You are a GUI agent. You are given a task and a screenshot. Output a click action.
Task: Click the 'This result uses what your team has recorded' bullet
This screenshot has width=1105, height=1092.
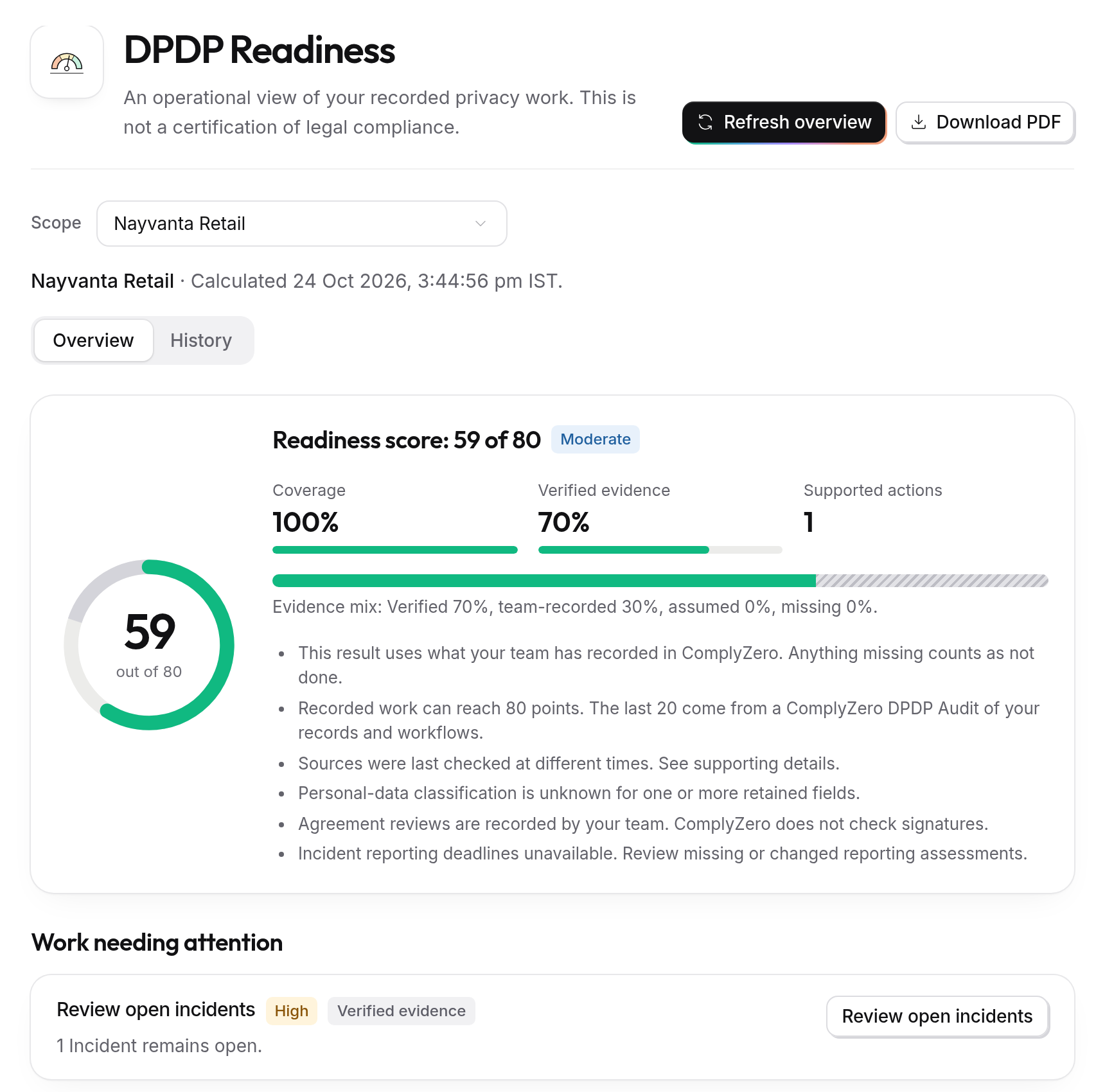(666, 665)
